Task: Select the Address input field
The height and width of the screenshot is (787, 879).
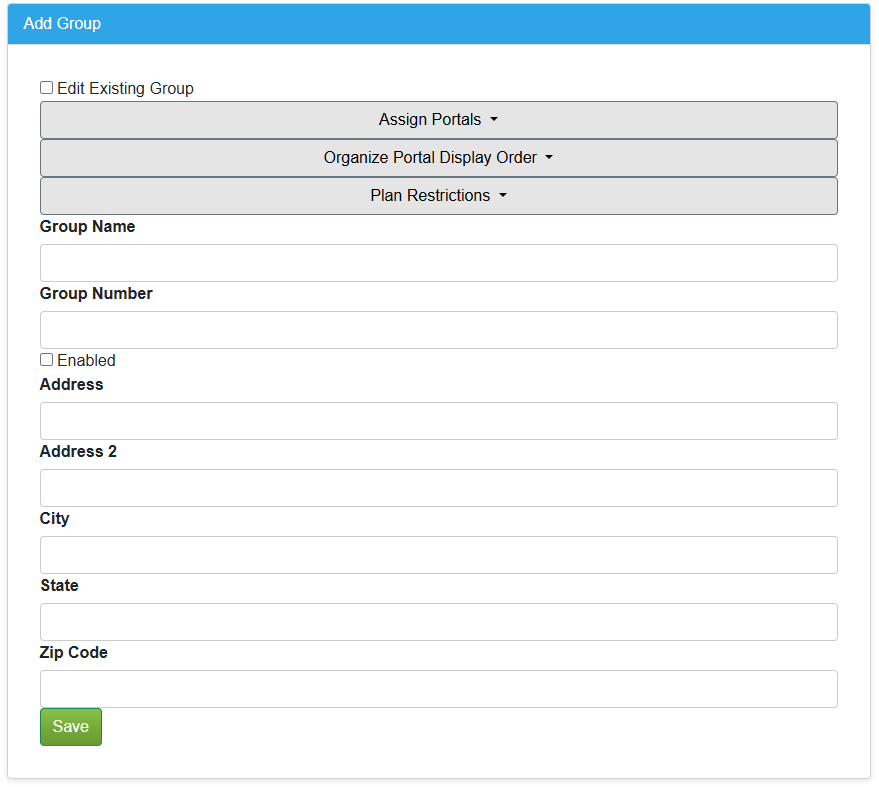Action: click(438, 421)
